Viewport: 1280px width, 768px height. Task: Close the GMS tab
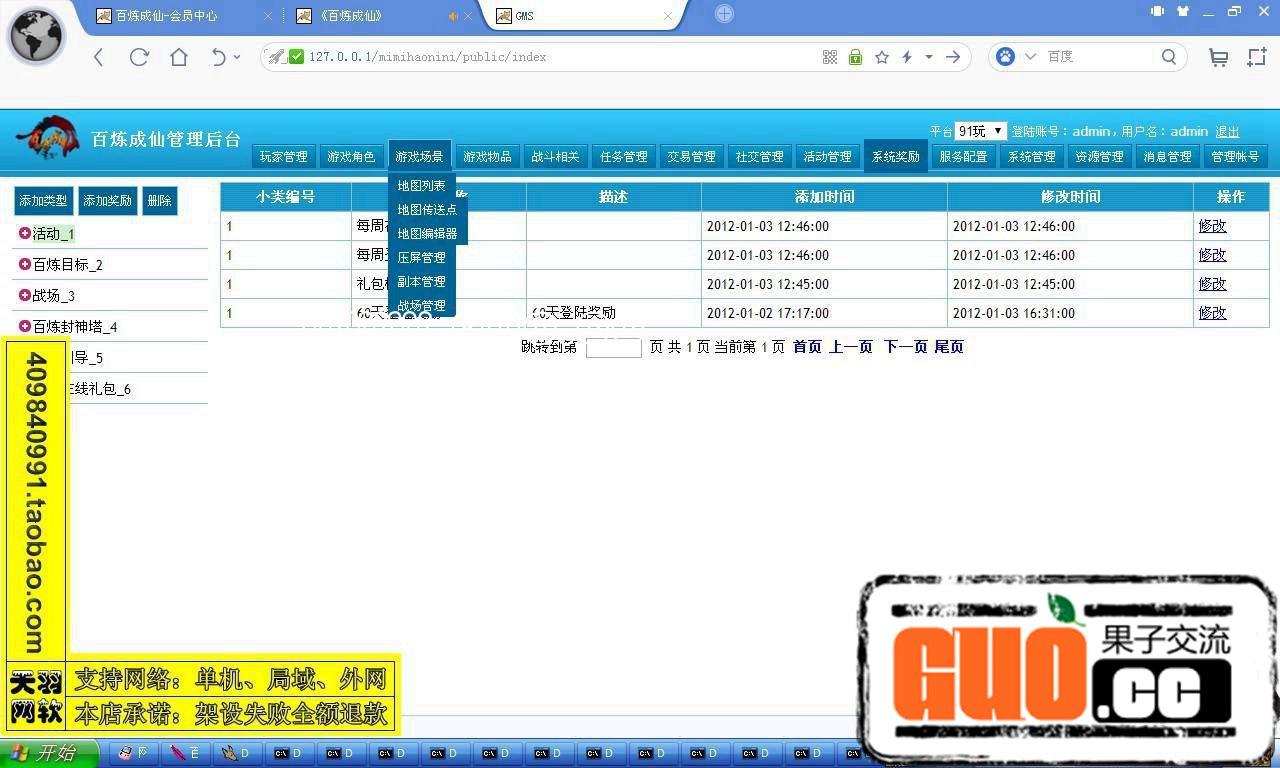point(666,16)
